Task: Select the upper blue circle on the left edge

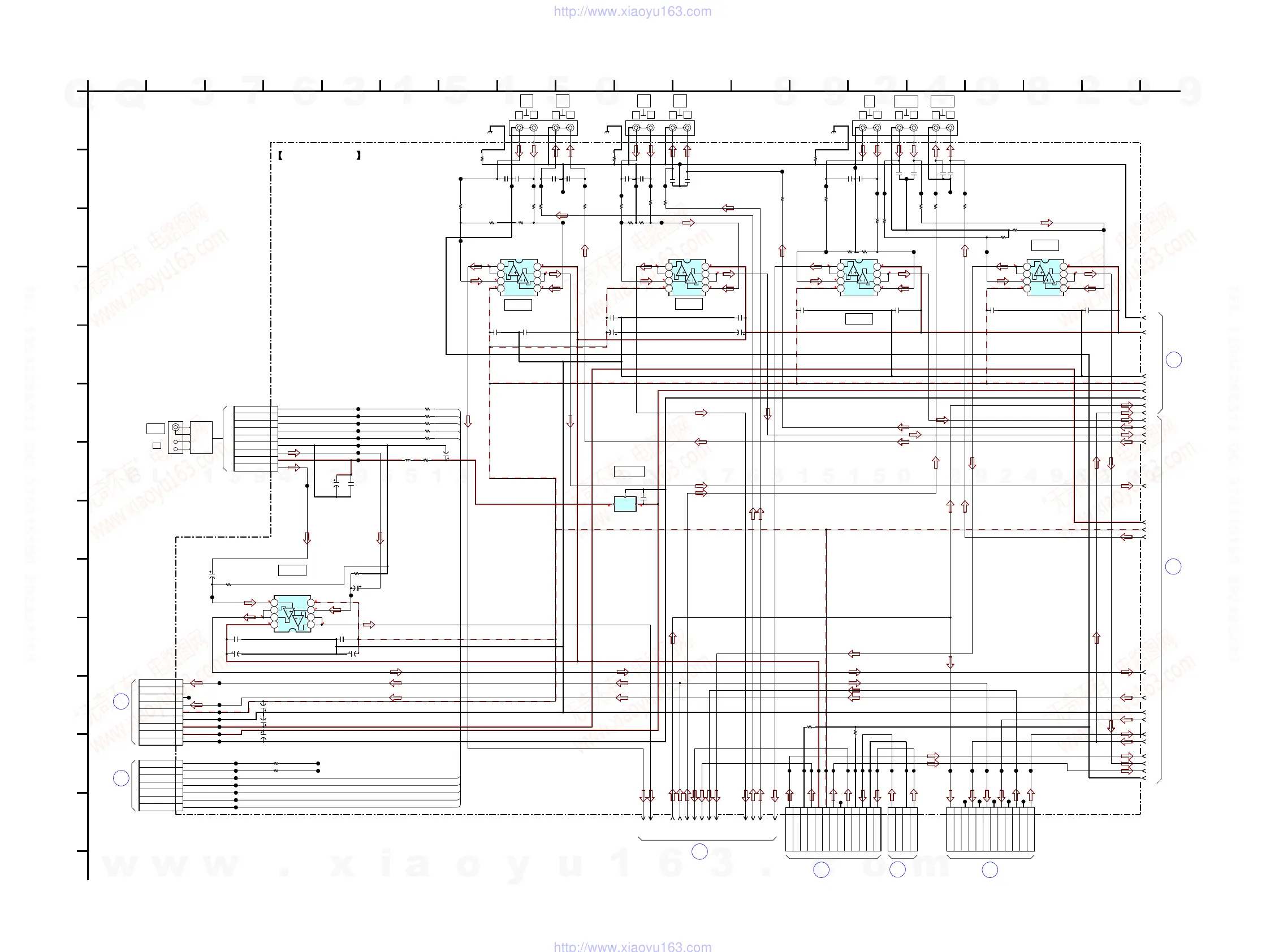Action: click(122, 702)
